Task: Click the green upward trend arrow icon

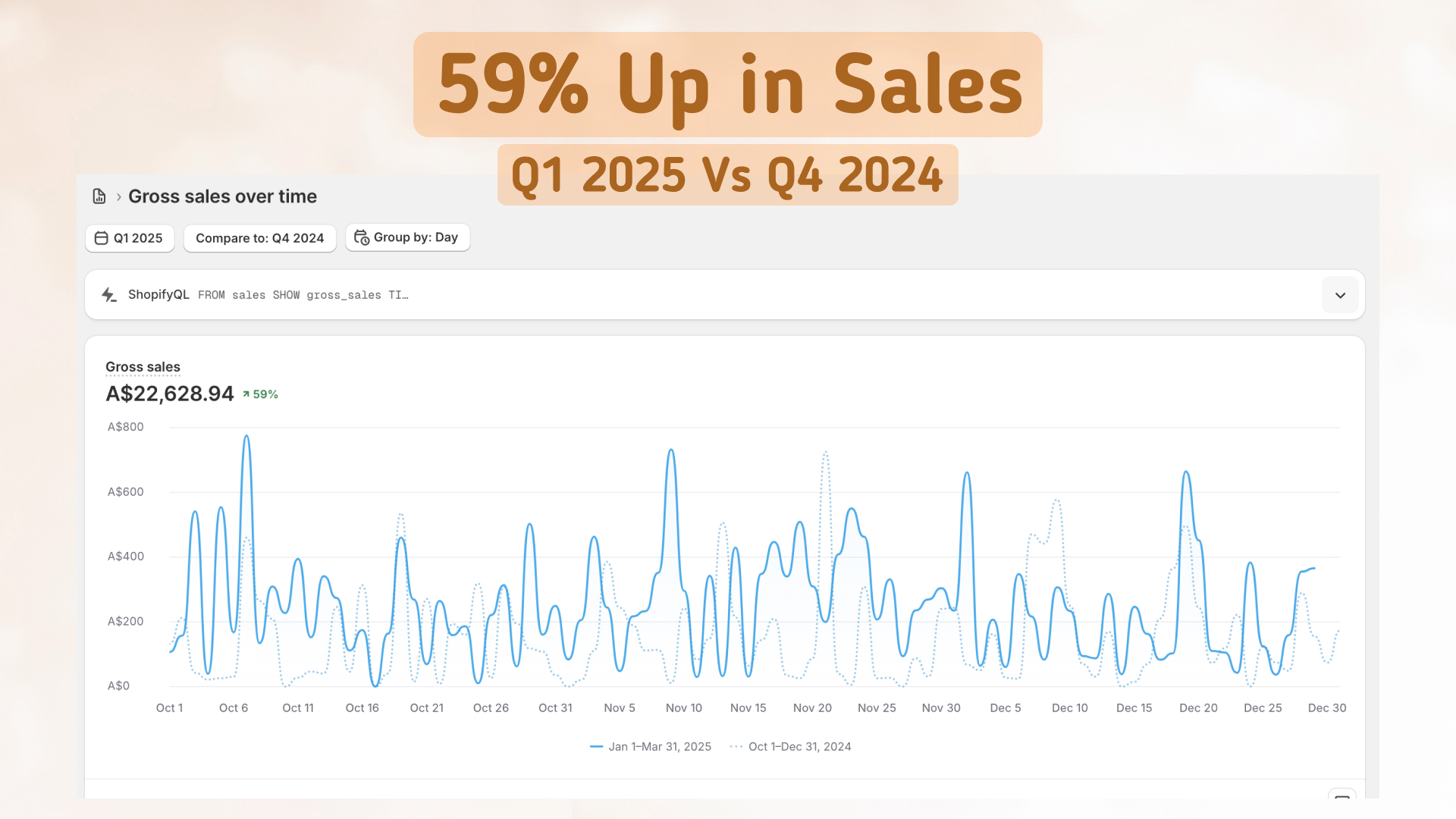Action: [246, 394]
